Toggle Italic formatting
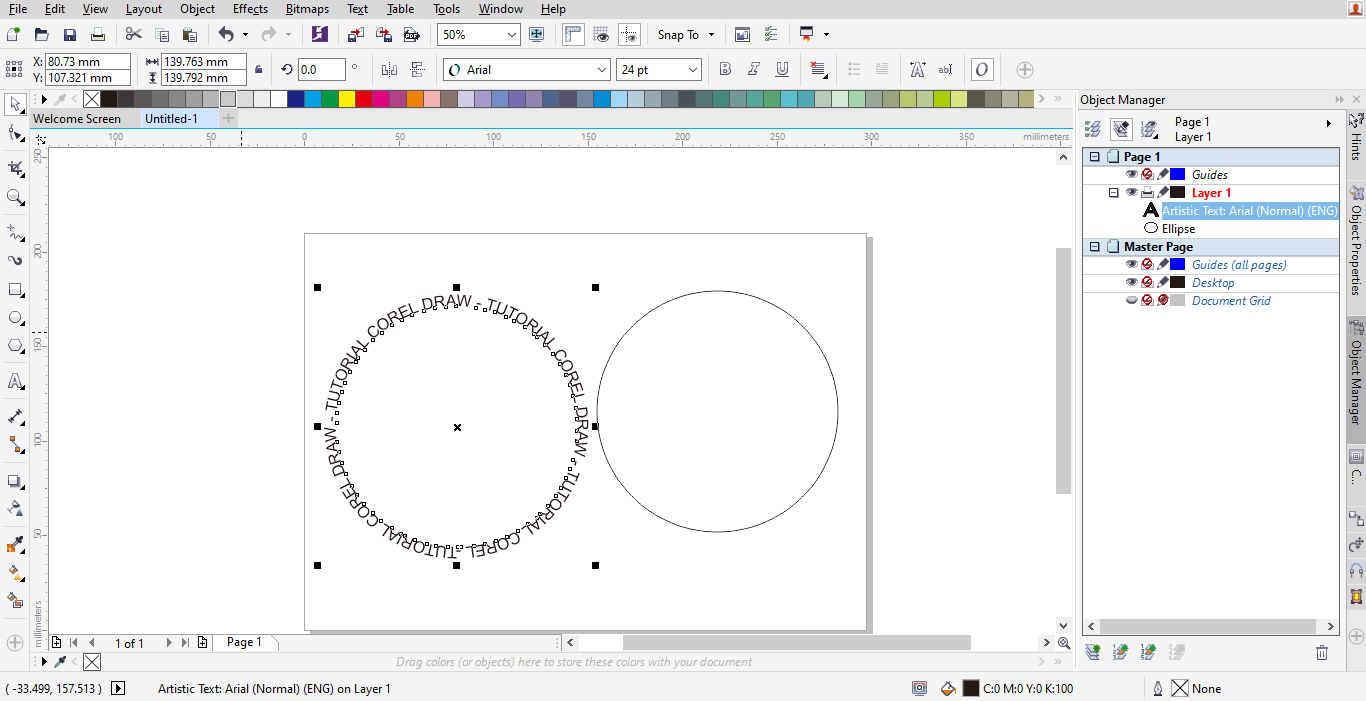Screen dimensions: 1366x701 [754, 70]
